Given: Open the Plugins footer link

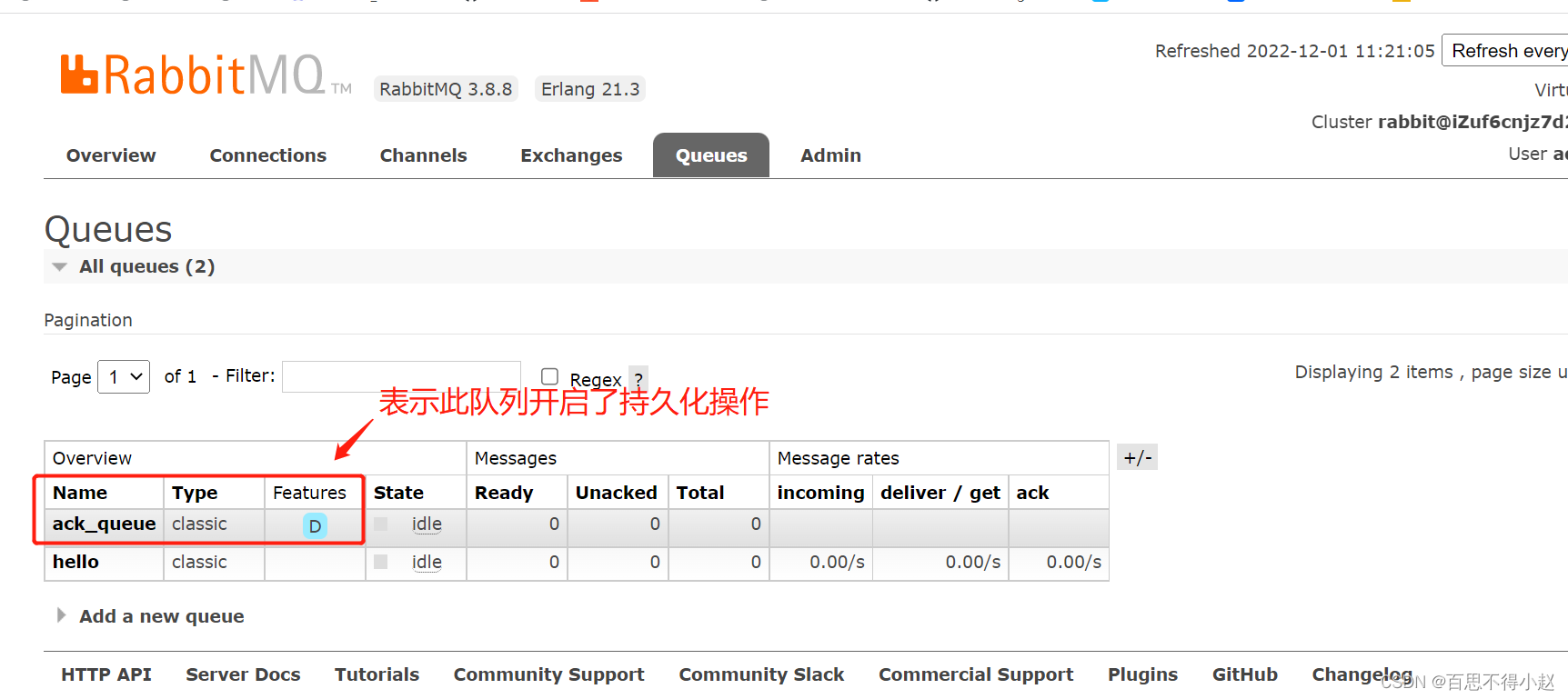Looking at the screenshot, I should [1142, 674].
